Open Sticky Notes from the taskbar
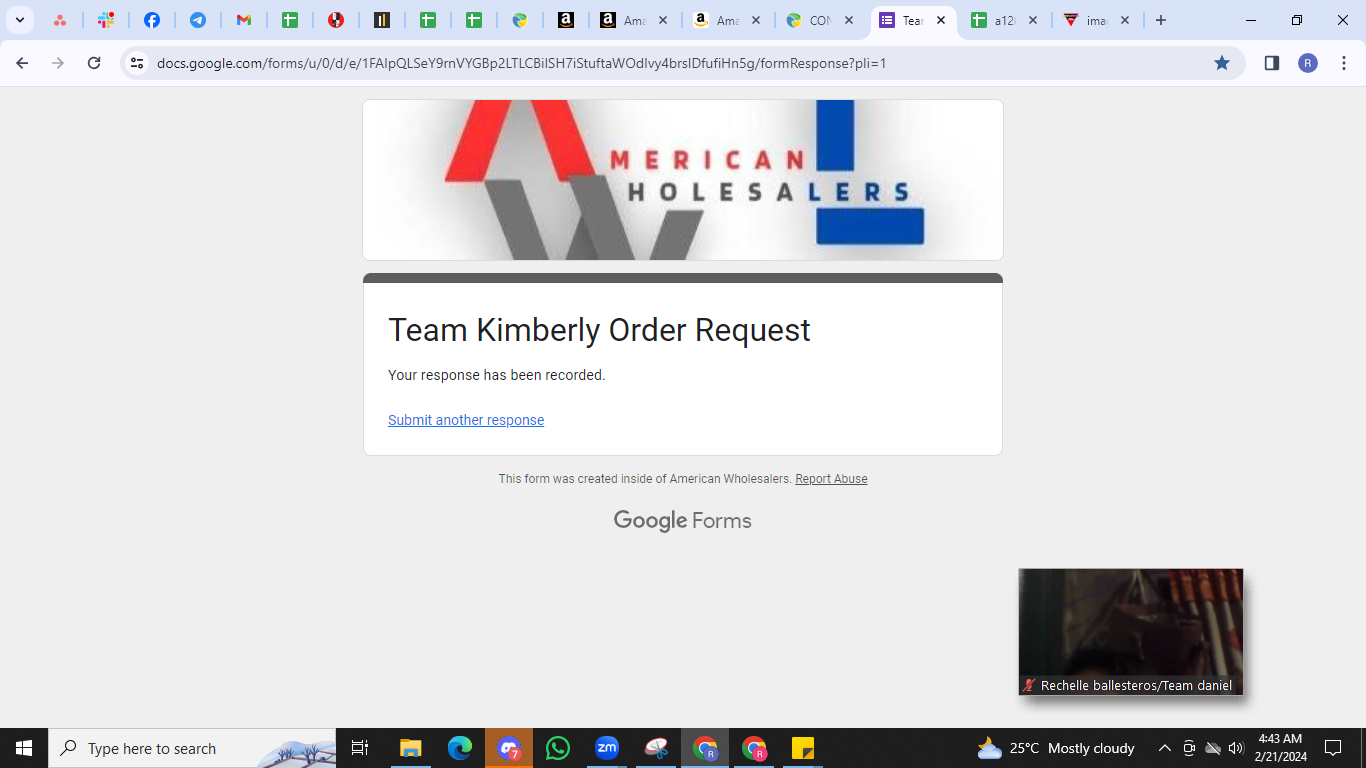This screenshot has height=768, width=1366. click(x=803, y=748)
